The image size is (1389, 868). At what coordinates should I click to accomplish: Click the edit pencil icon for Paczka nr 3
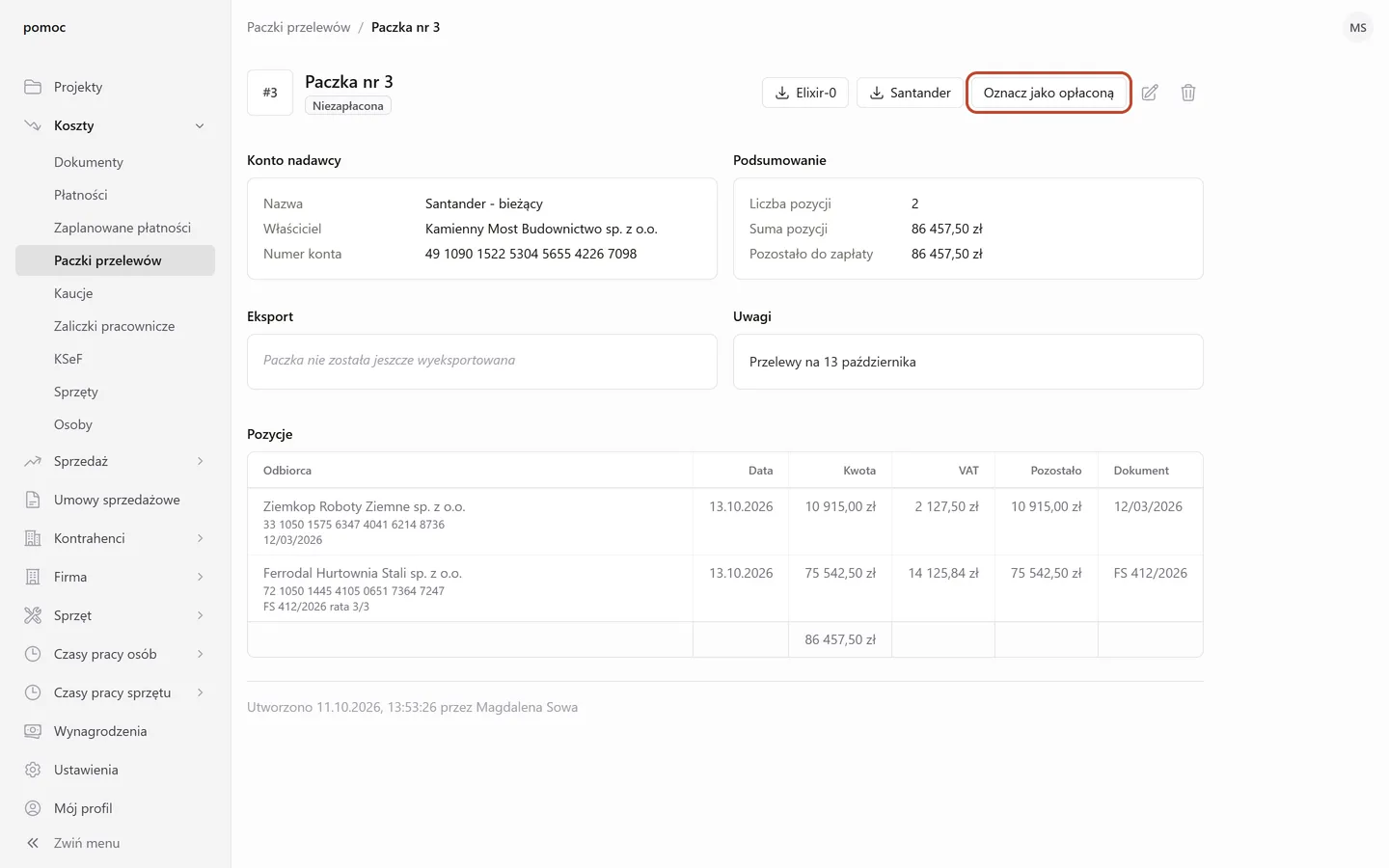click(x=1150, y=93)
